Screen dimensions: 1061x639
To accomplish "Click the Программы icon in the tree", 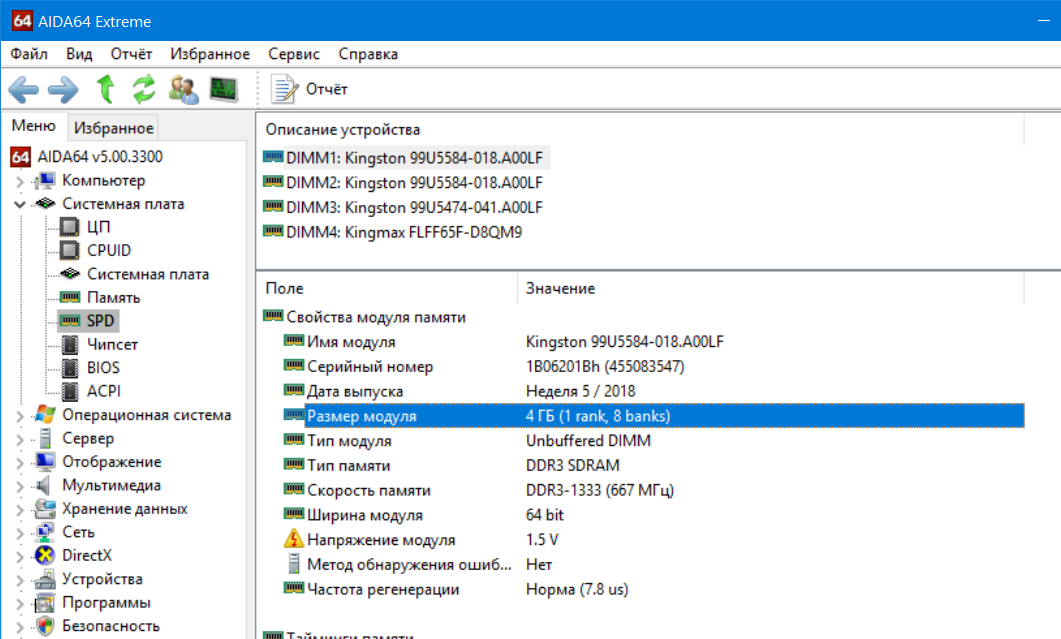I will (45, 602).
